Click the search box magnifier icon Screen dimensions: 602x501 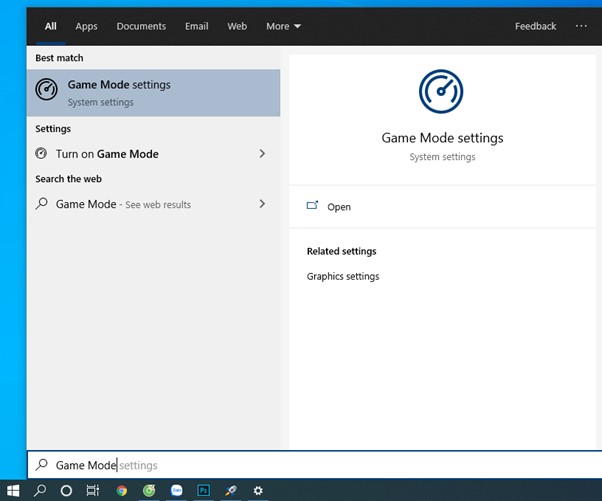41,465
